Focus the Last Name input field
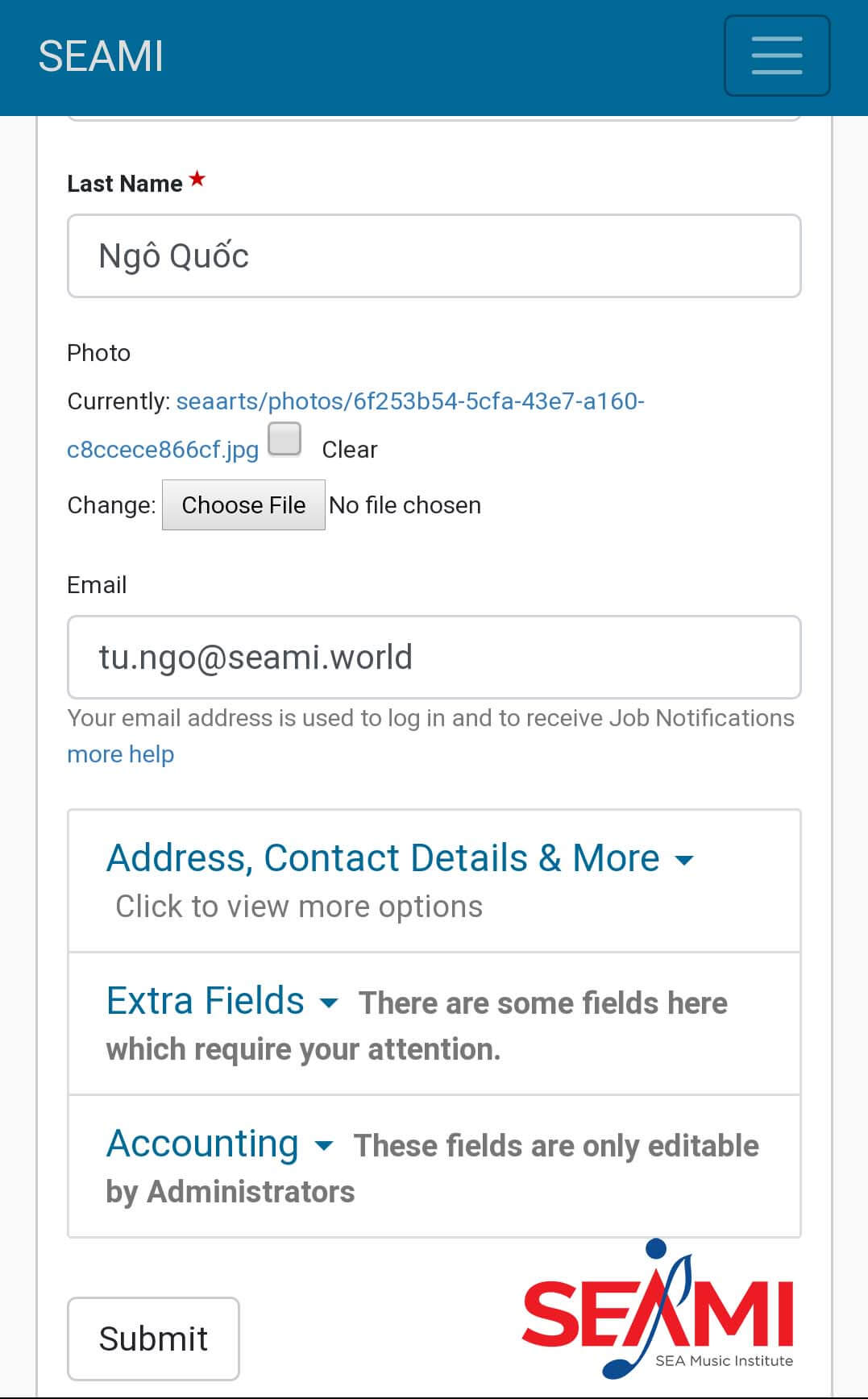 (434, 256)
